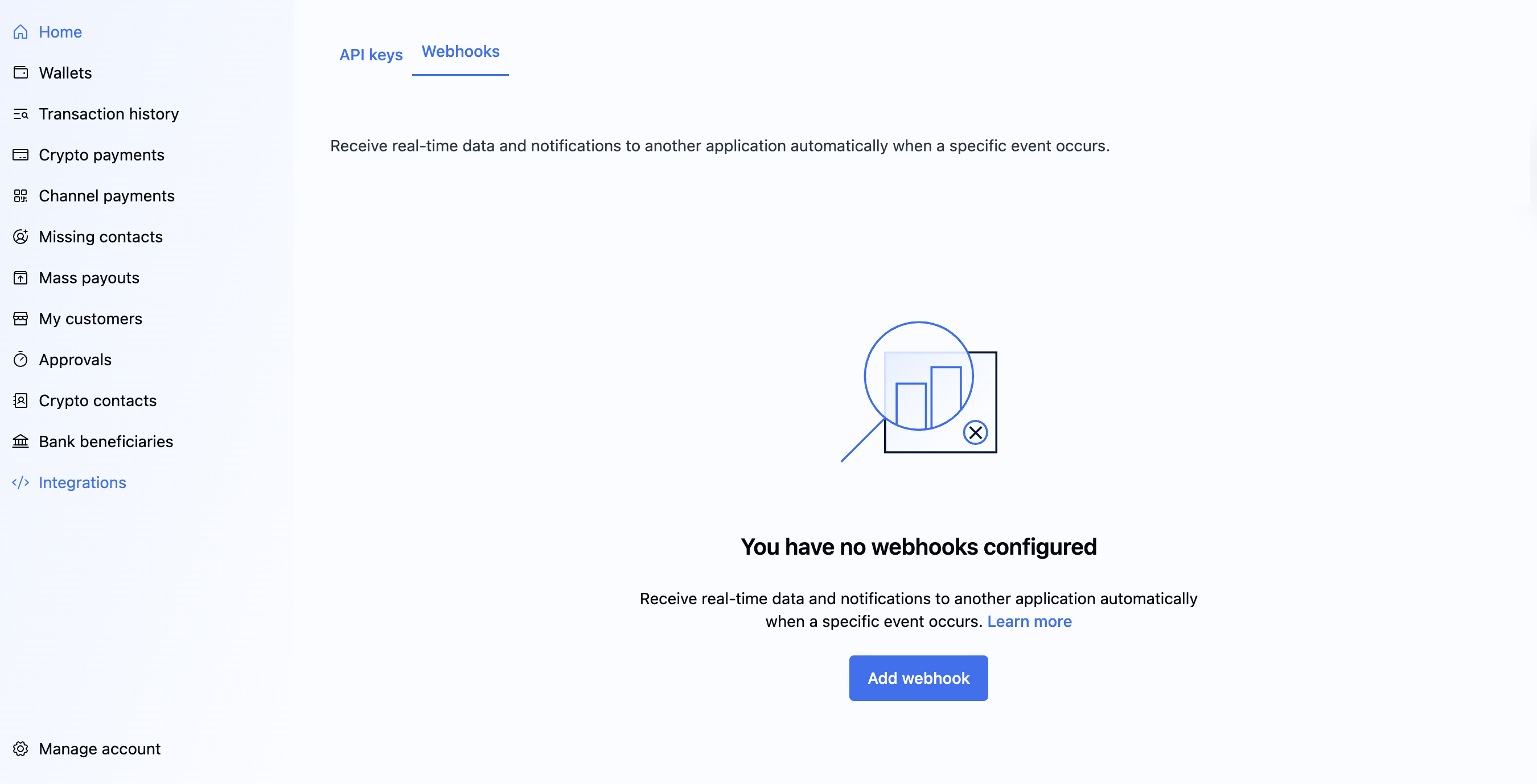Click the Missing contacts person icon
The width and height of the screenshot is (1537, 784).
pyautogui.click(x=20, y=237)
